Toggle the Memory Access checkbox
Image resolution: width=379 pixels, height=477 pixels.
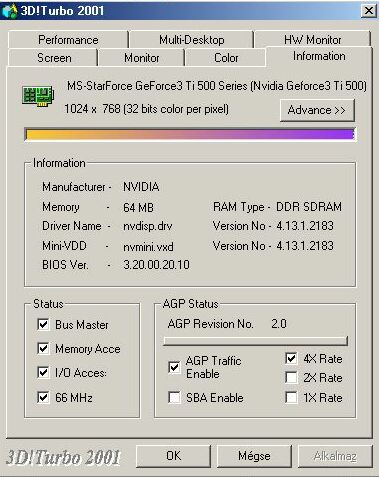43,349
